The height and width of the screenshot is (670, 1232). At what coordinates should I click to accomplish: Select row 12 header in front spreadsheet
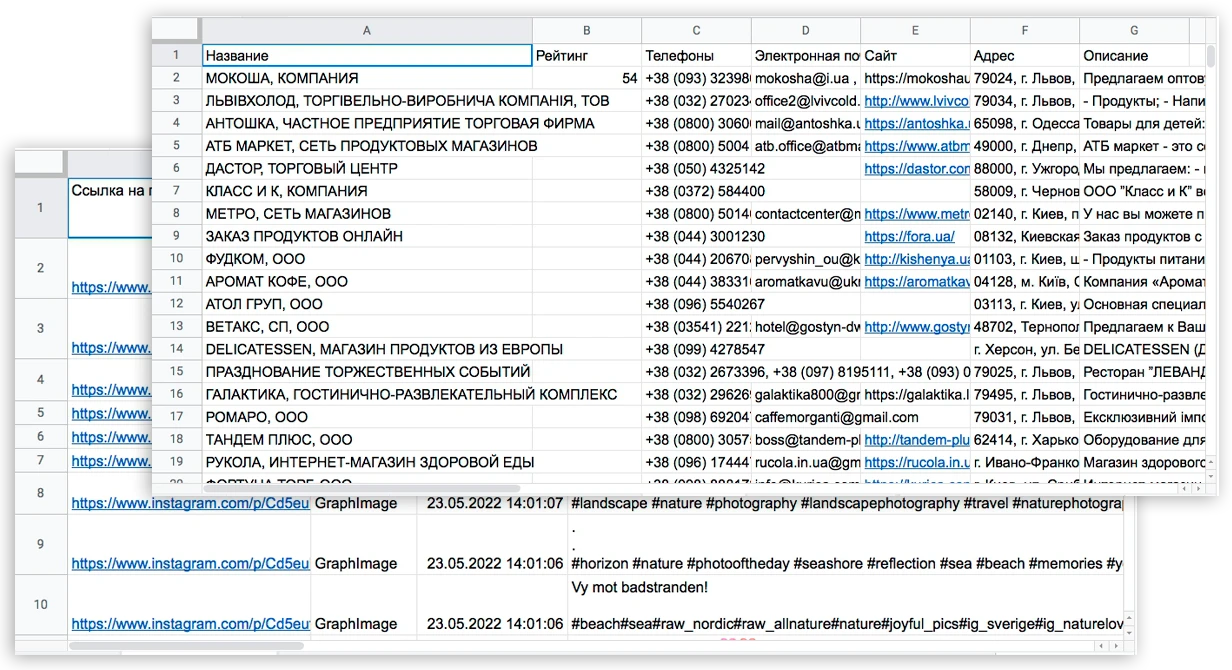pos(176,304)
